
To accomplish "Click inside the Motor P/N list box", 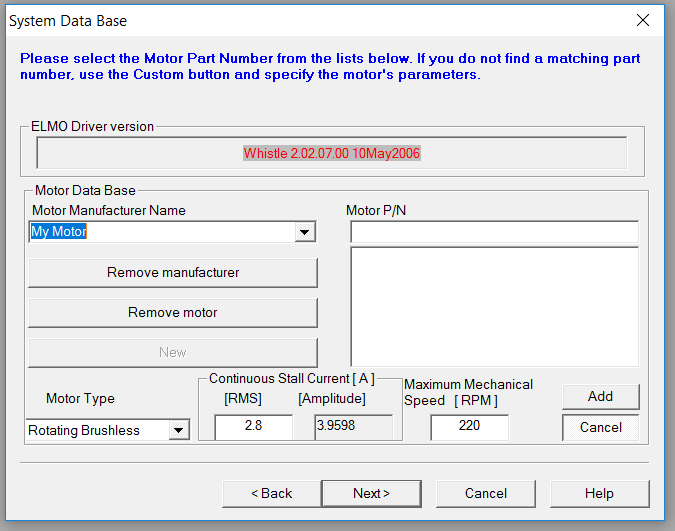I will [x=495, y=307].
